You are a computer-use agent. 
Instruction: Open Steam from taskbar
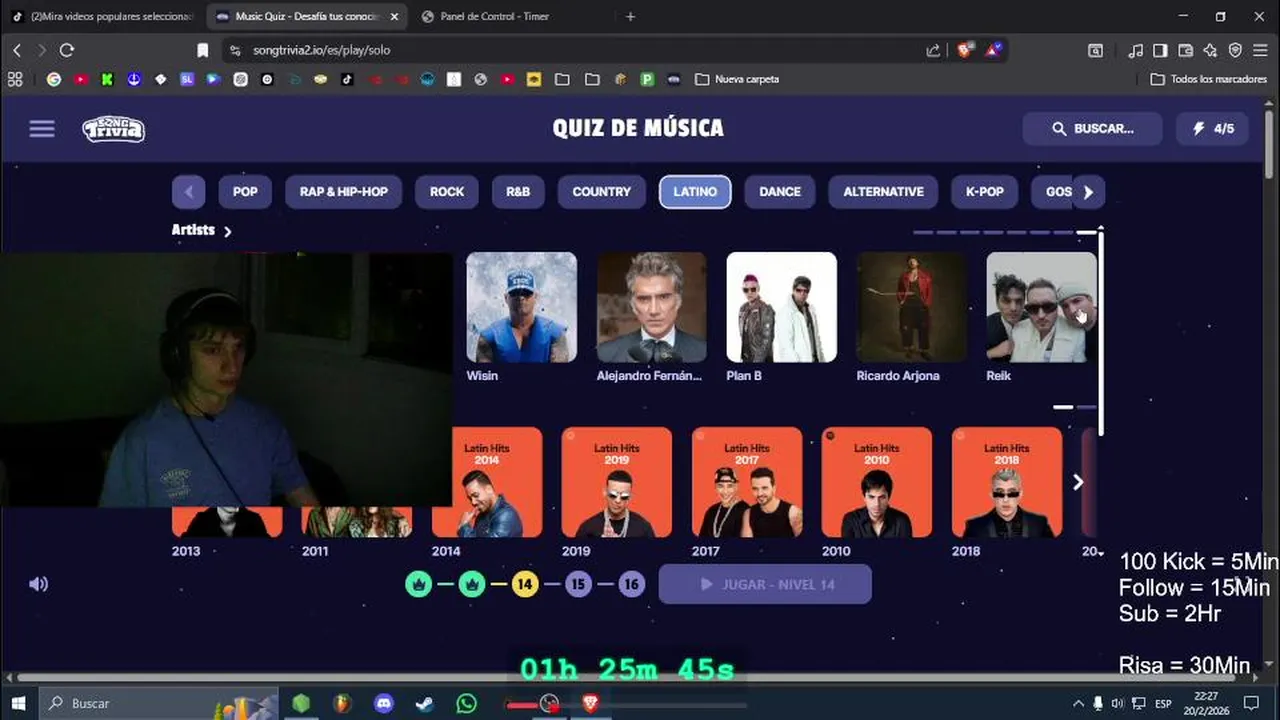pos(425,703)
